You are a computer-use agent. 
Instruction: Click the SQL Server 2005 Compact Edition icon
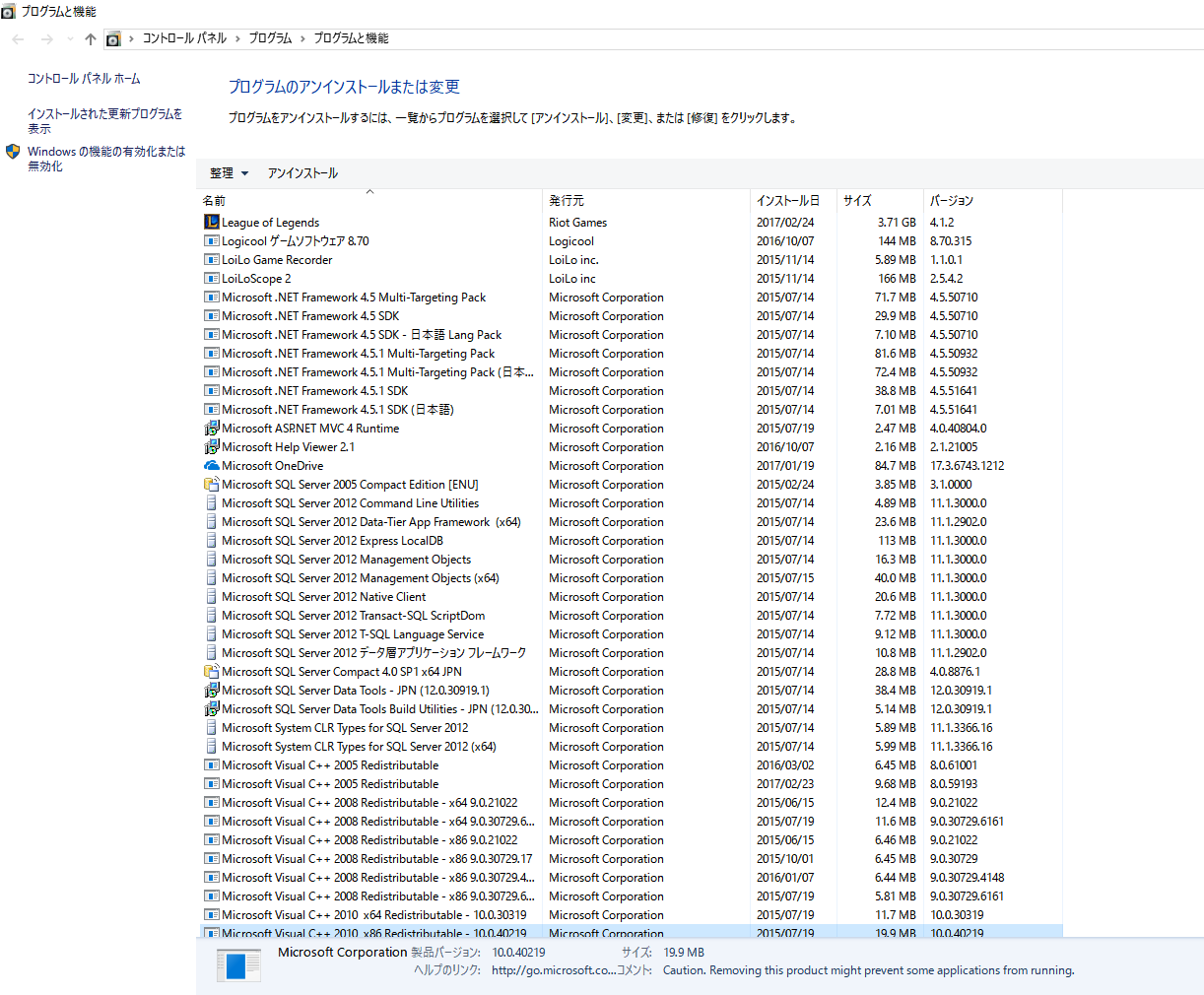click(x=211, y=484)
